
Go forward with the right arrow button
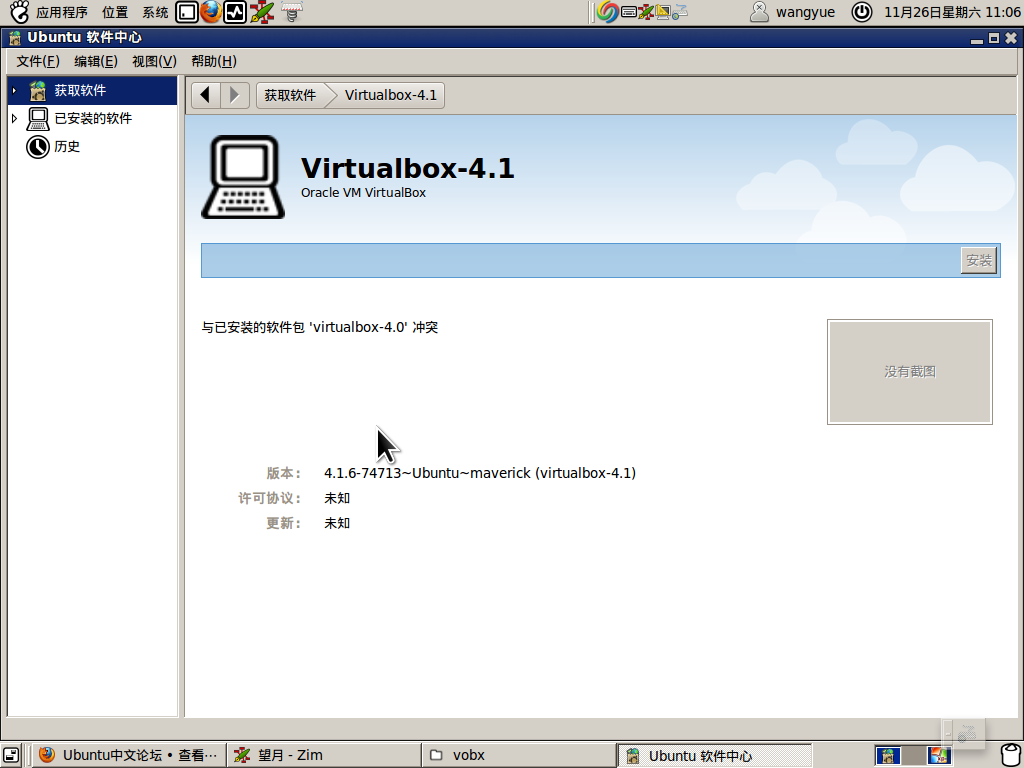235,95
